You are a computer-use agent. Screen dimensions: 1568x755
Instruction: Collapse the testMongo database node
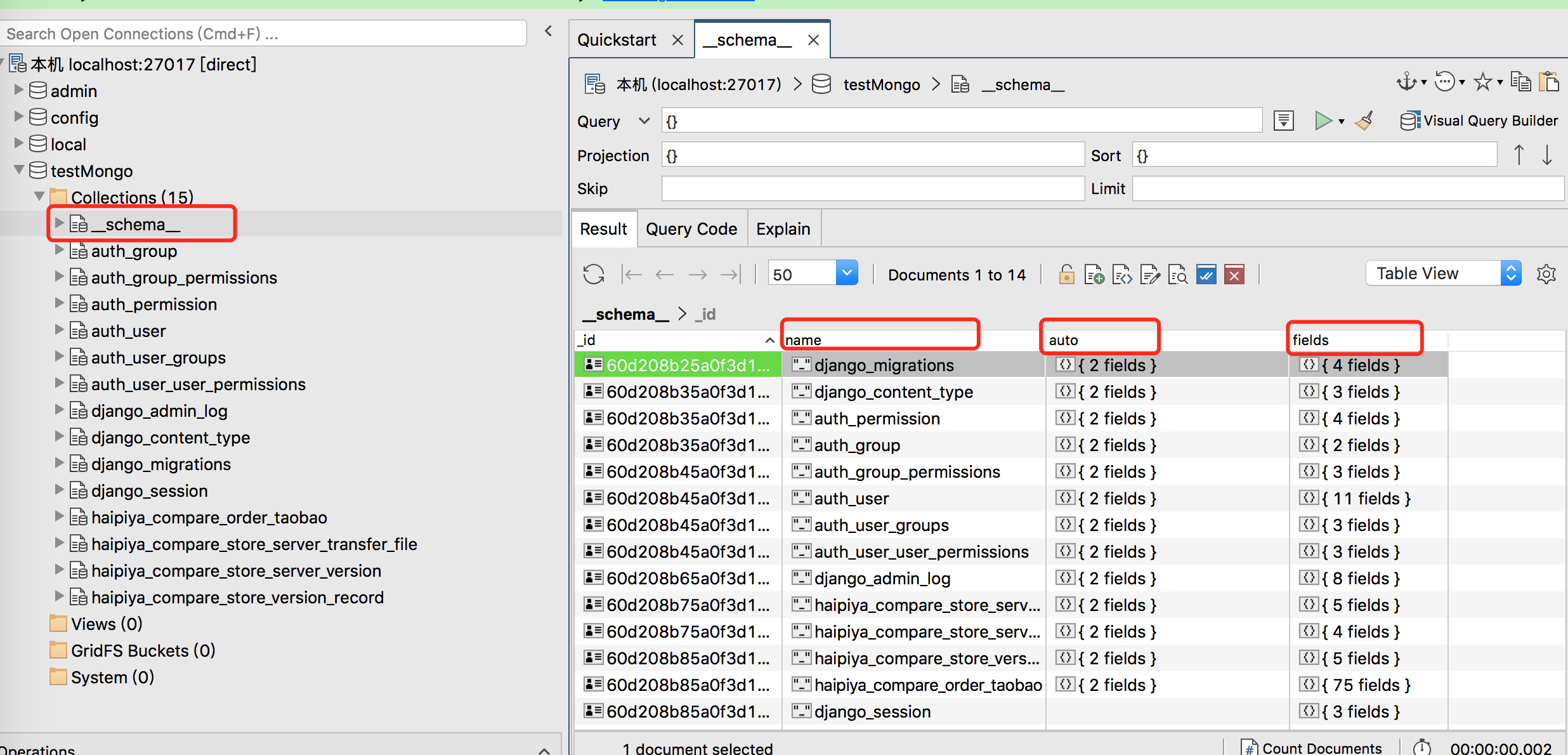tap(18, 170)
